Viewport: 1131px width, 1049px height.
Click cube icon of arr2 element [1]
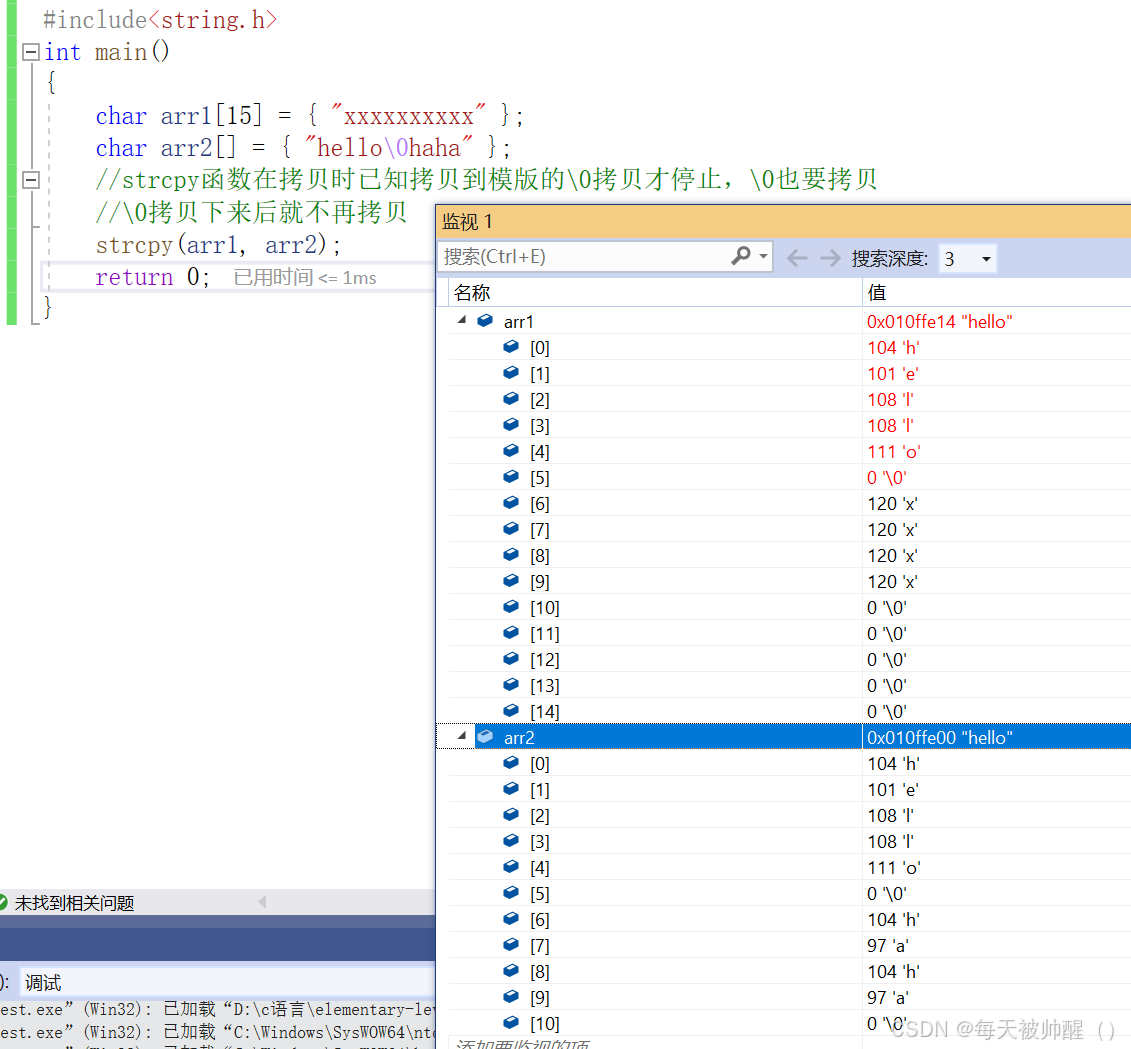[x=511, y=789]
